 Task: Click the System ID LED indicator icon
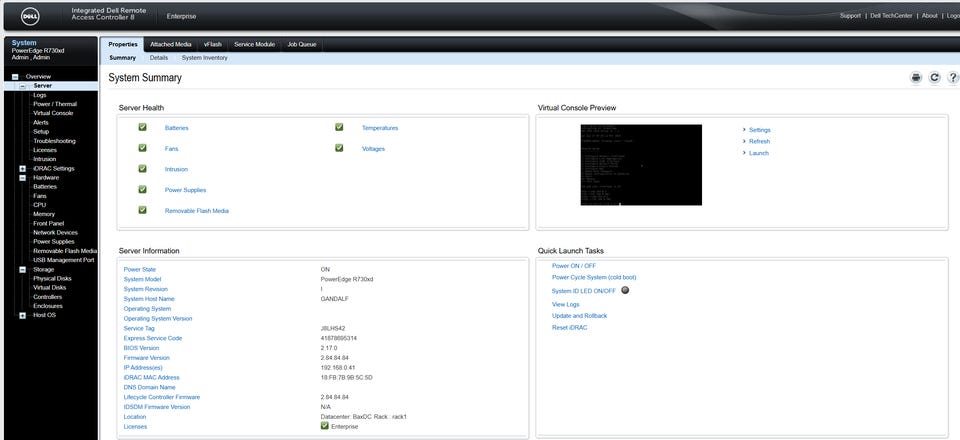(x=625, y=290)
